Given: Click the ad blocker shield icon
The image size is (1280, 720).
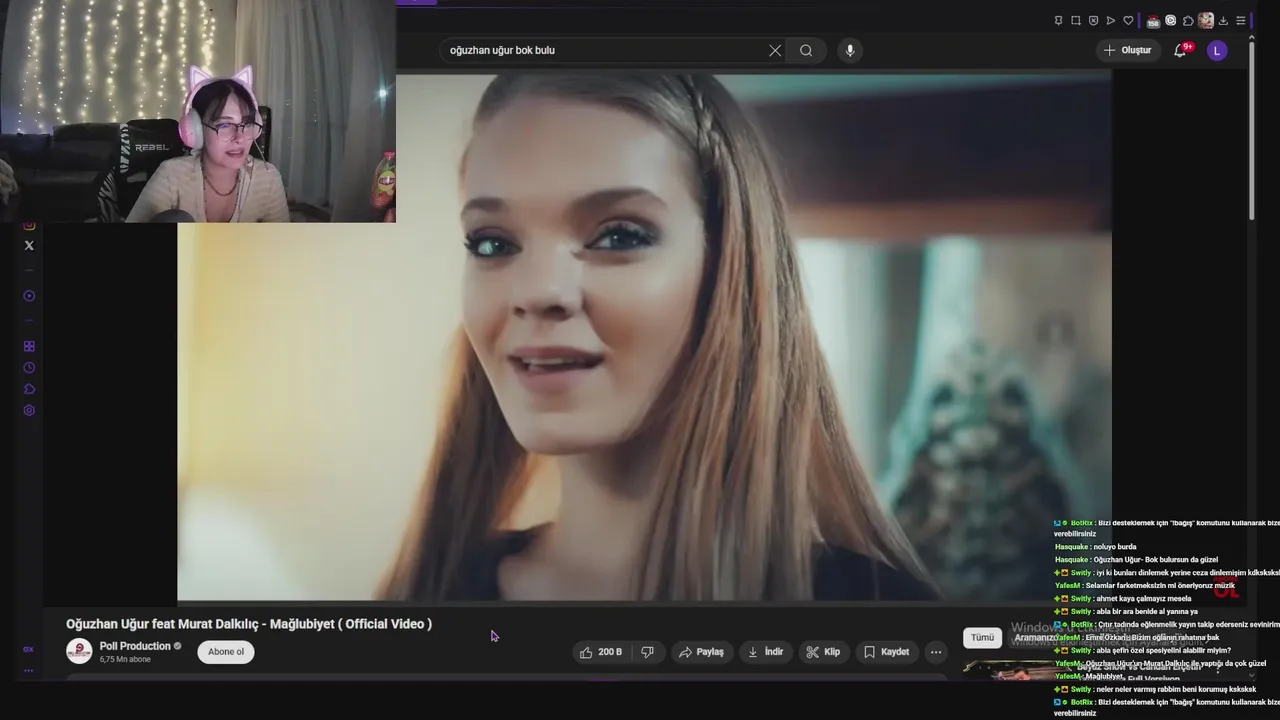Looking at the screenshot, I should point(1093,20).
